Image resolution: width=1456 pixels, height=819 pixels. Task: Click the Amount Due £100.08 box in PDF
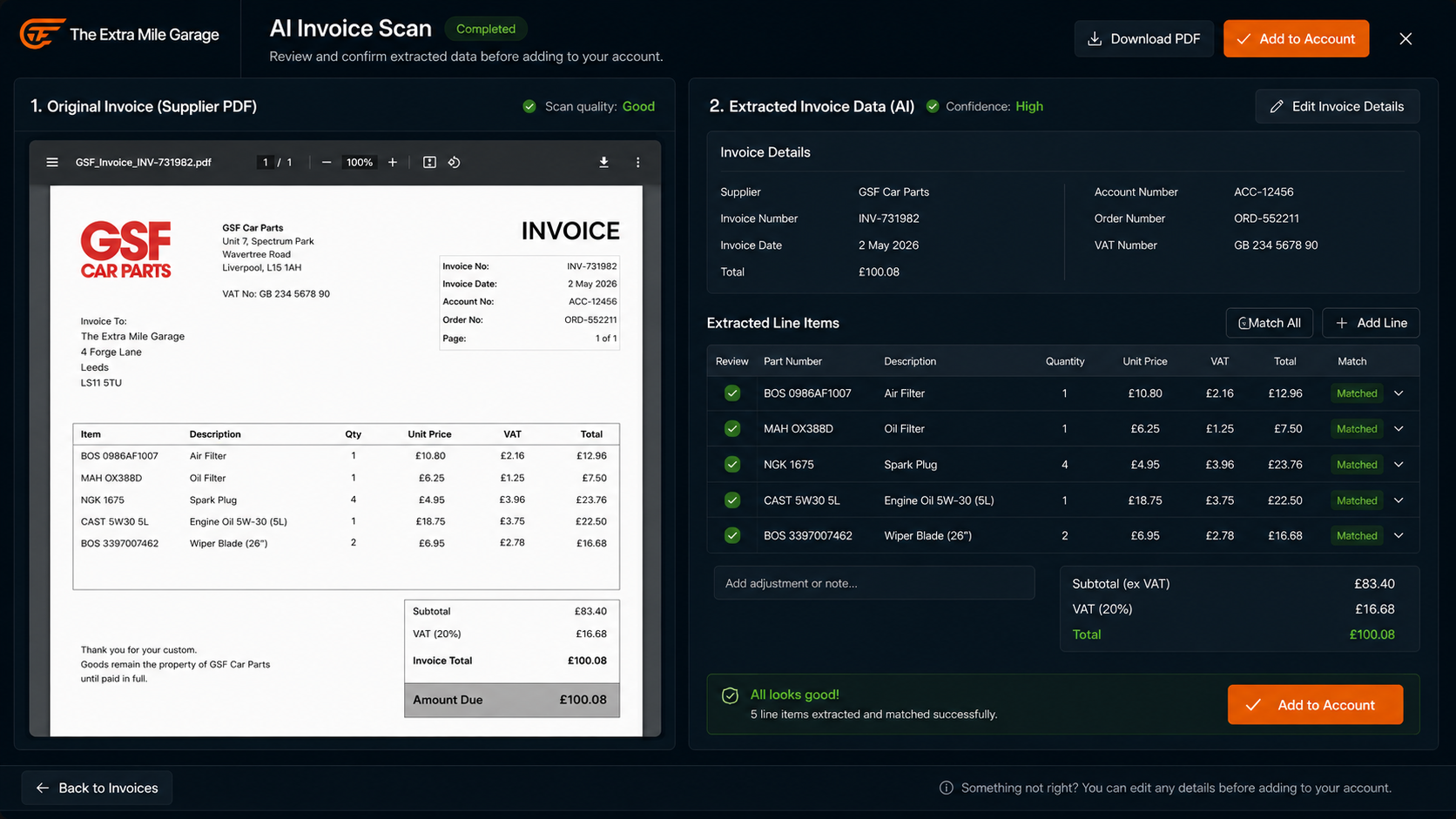click(512, 700)
